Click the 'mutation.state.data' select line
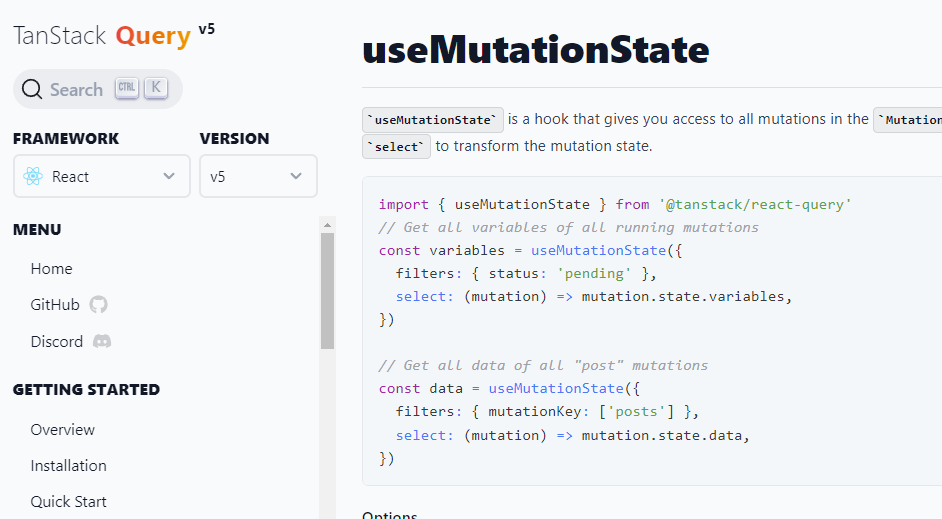Screen dimensions: 942x519 coord(573,435)
